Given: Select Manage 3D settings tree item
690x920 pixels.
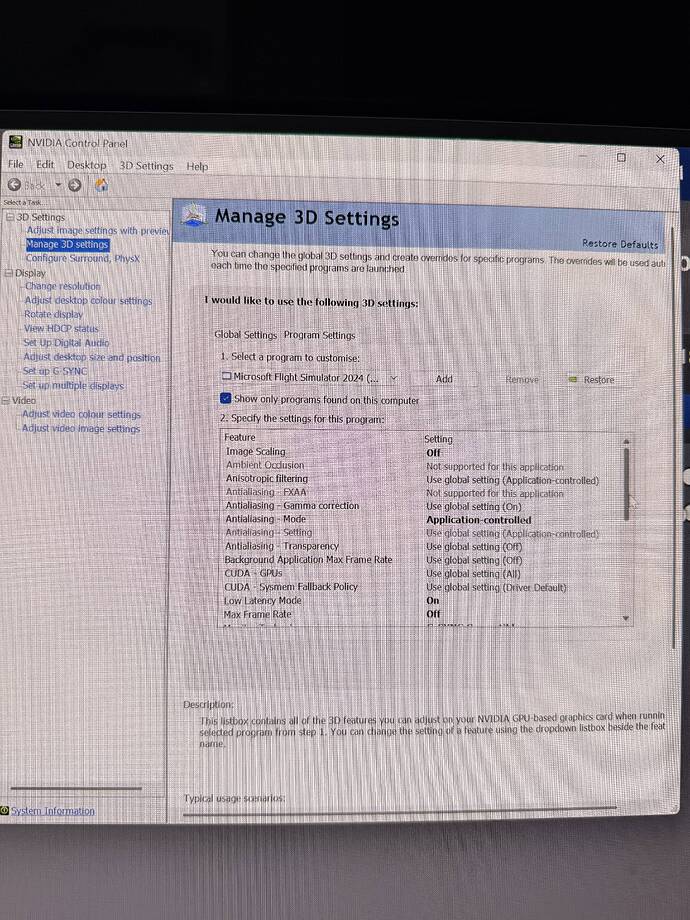Looking at the screenshot, I should coord(67,244).
